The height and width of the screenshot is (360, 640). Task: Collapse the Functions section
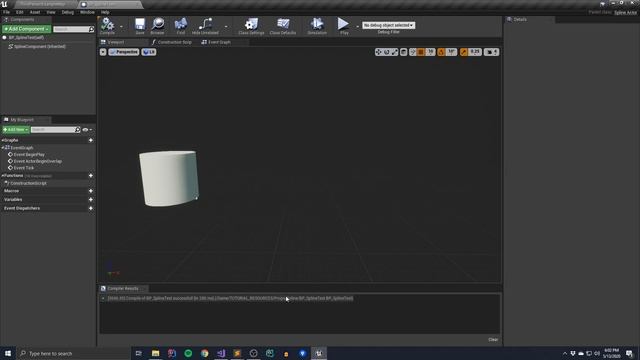(3, 176)
